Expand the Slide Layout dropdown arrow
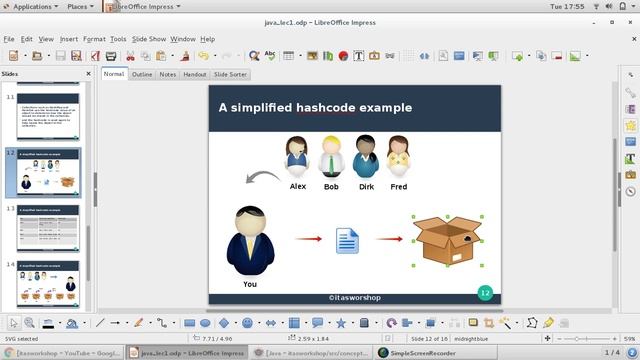640x360 pixels. [x=587, y=56]
